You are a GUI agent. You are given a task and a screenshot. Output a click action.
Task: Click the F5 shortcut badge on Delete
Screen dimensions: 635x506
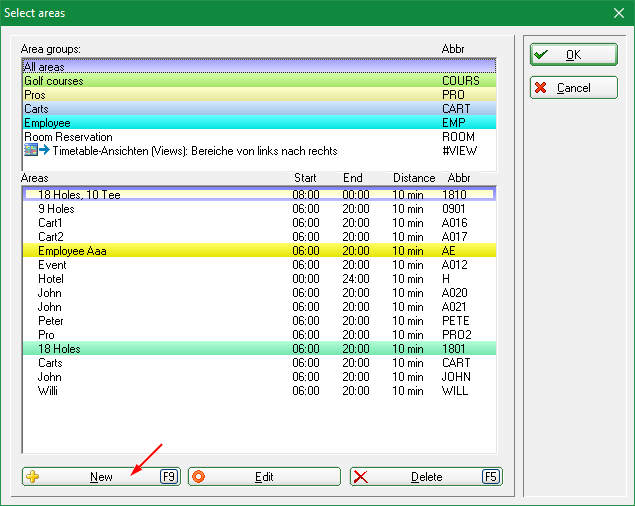[491, 476]
